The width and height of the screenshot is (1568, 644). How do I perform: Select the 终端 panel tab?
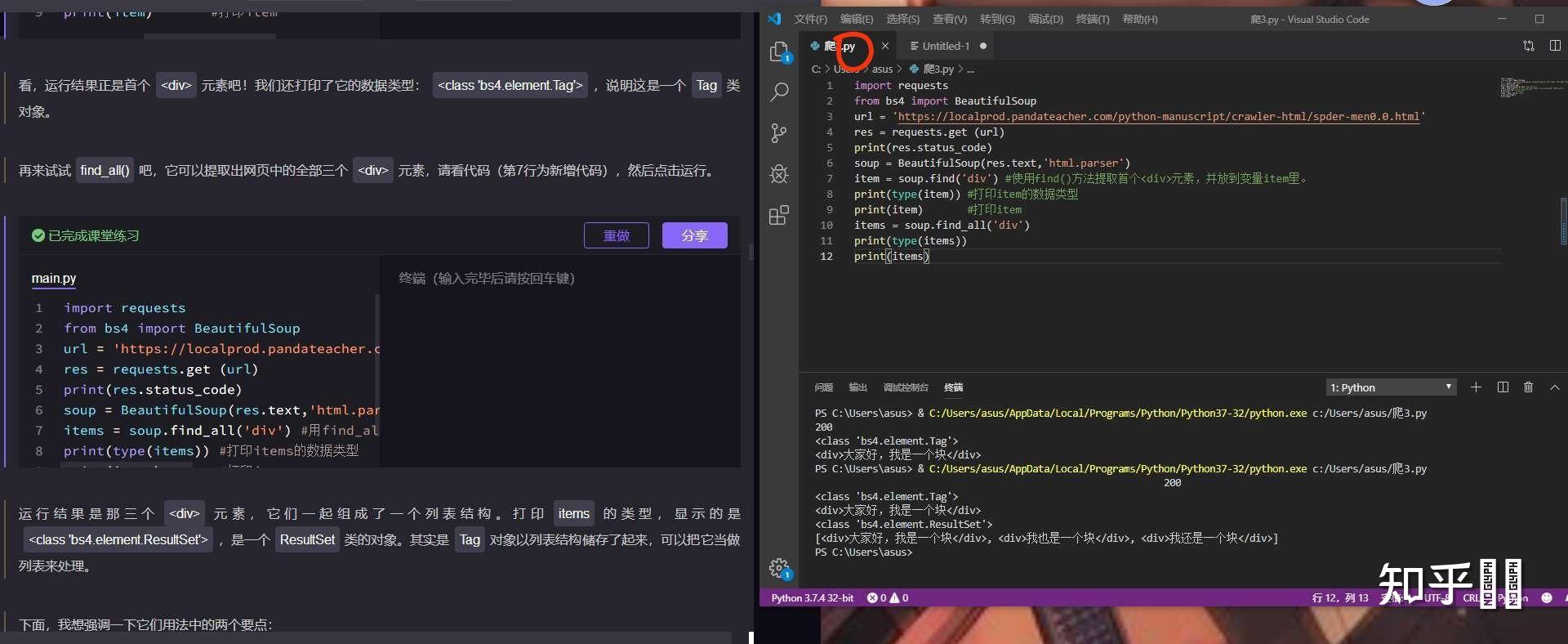coord(954,387)
